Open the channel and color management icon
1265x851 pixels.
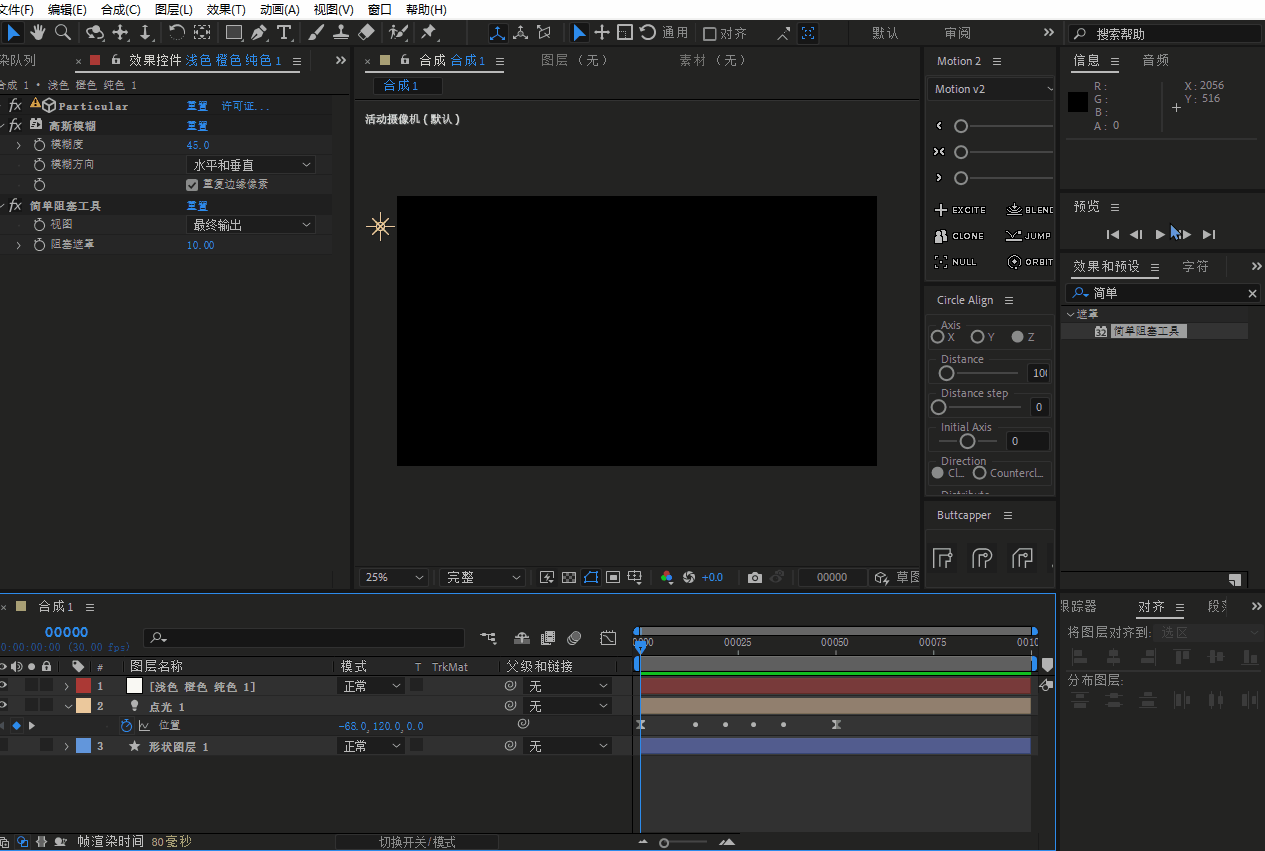point(667,577)
